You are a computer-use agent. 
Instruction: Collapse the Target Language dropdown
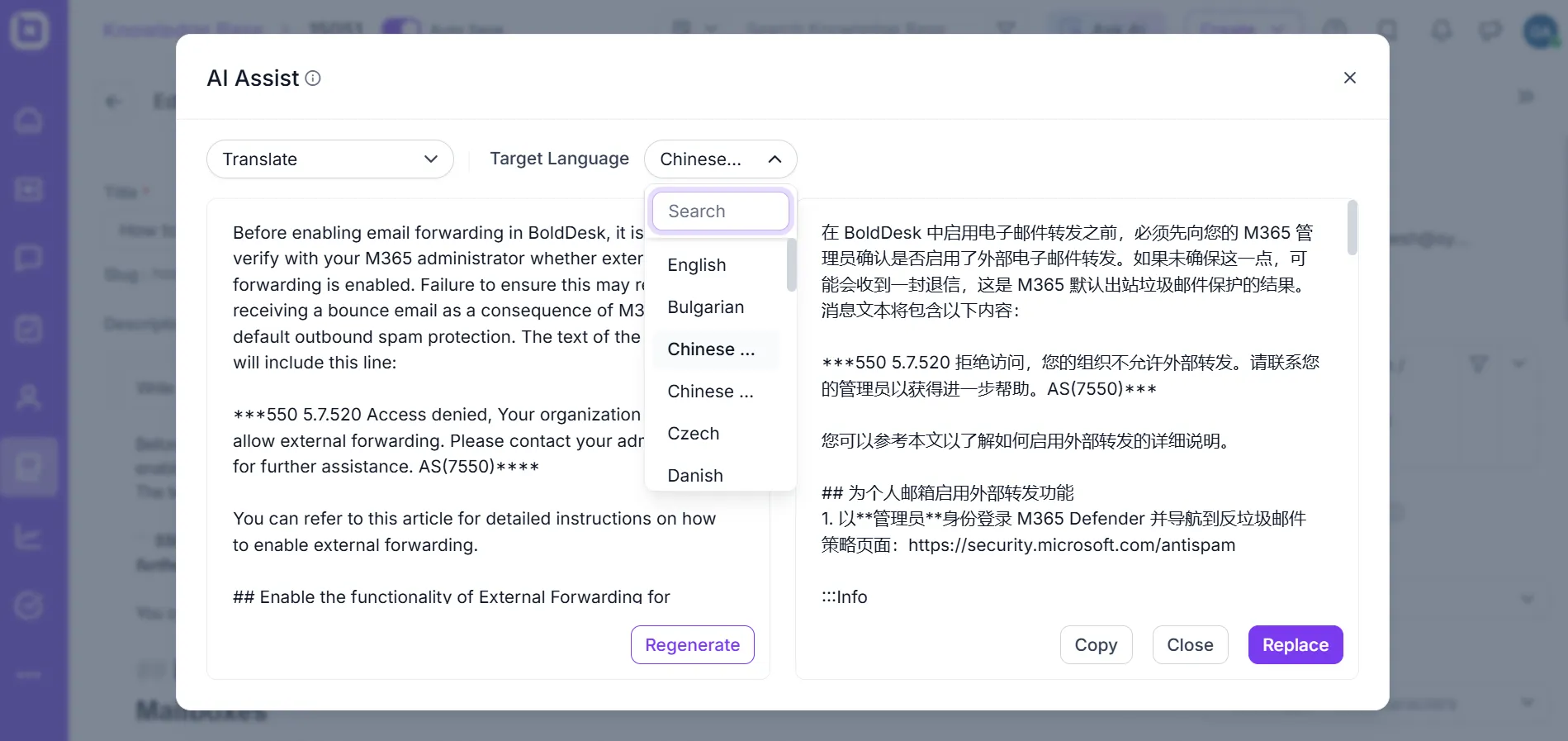[720, 159]
